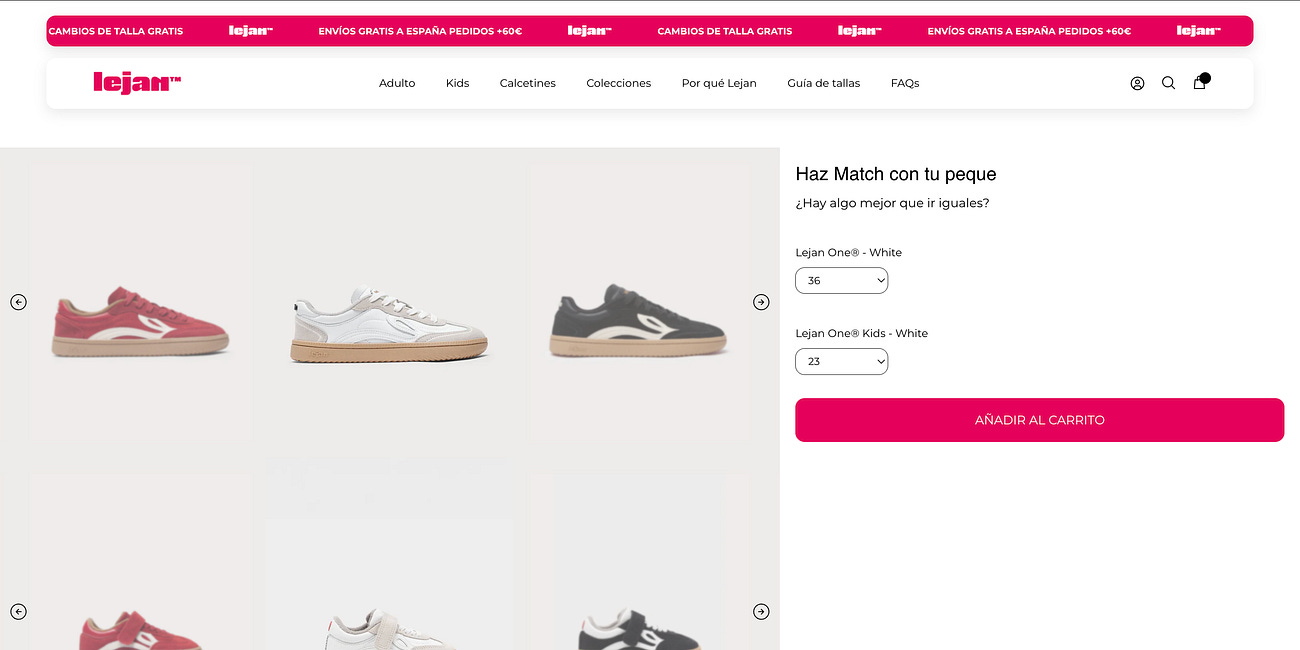
Task: Open the account icon in the header
Action: 1137,83
